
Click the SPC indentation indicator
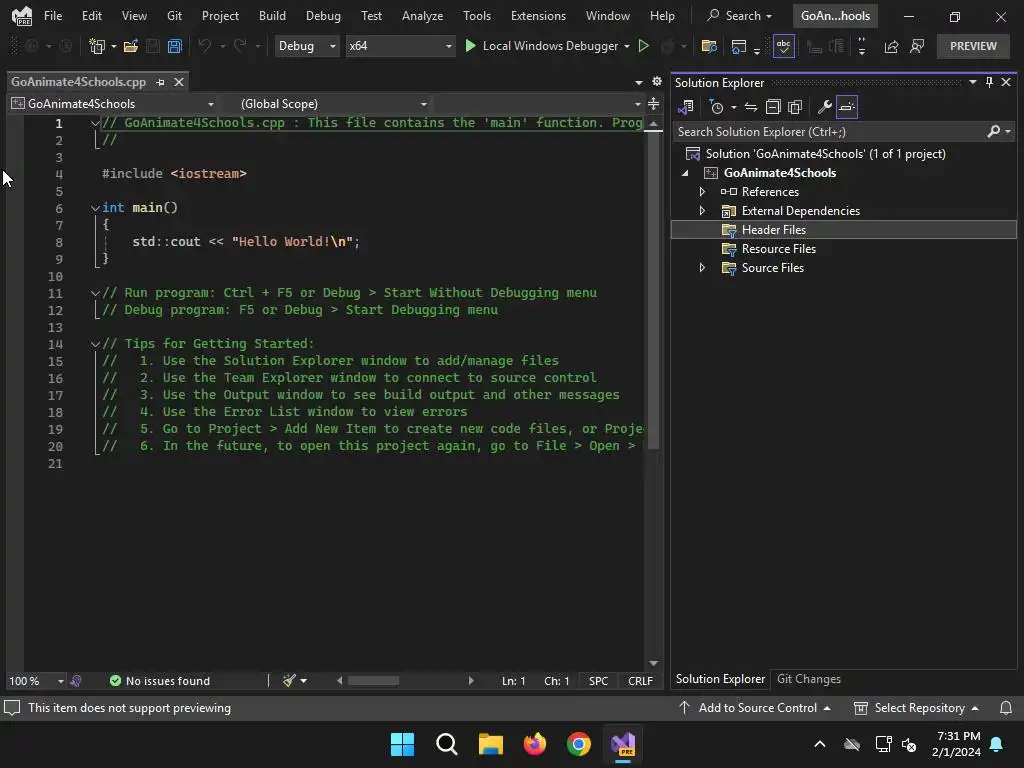(x=598, y=681)
